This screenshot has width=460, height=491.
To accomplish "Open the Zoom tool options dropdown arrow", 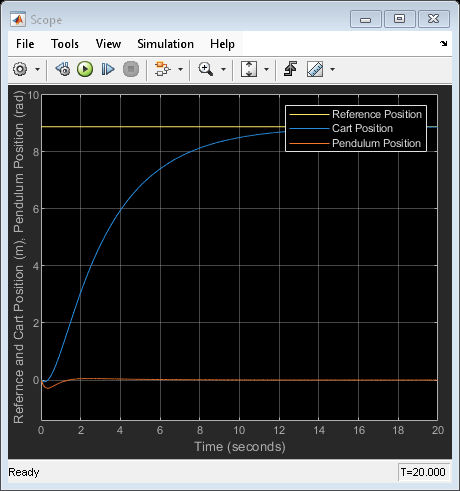I will (x=223, y=69).
